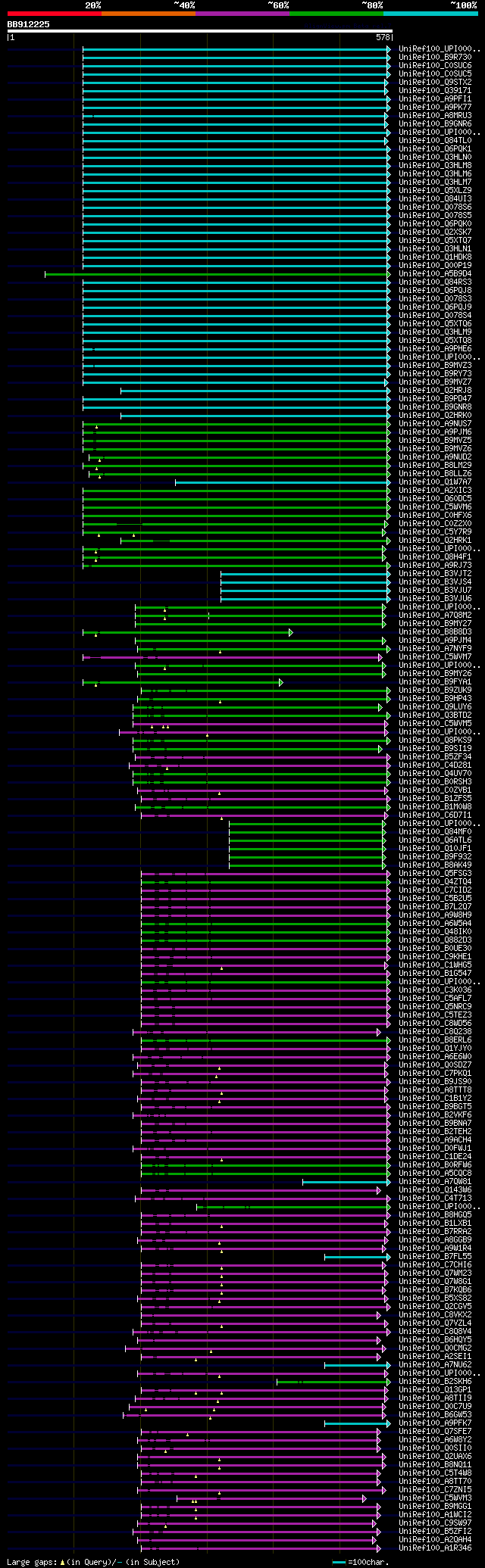The width and height of the screenshot is (485, 1568).
Task: Select the UniRef100_A1R346 label
Action: (x=435, y=1548)
